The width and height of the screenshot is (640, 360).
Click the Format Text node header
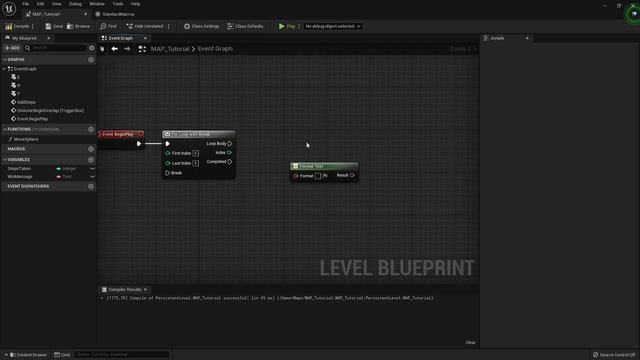click(324, 166)
